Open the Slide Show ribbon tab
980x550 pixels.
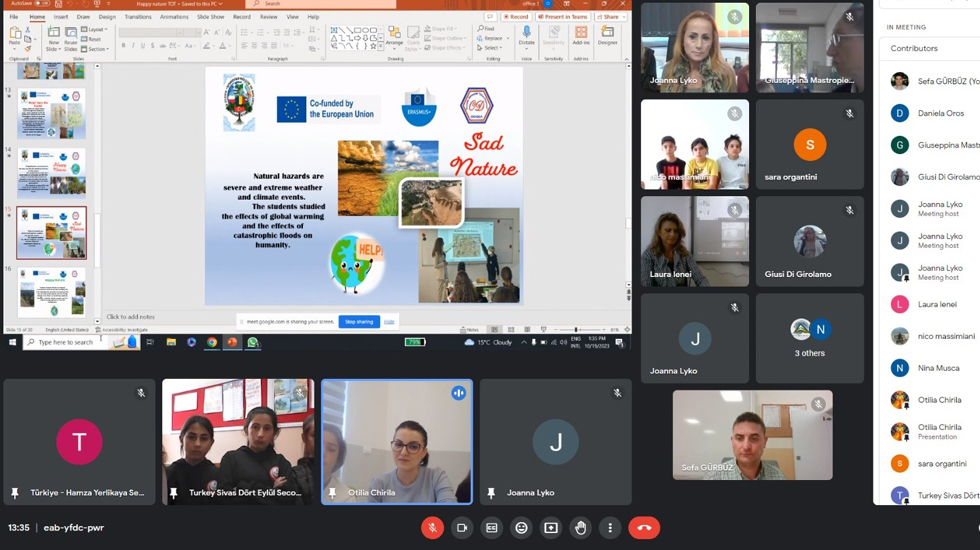pos(211,17)
